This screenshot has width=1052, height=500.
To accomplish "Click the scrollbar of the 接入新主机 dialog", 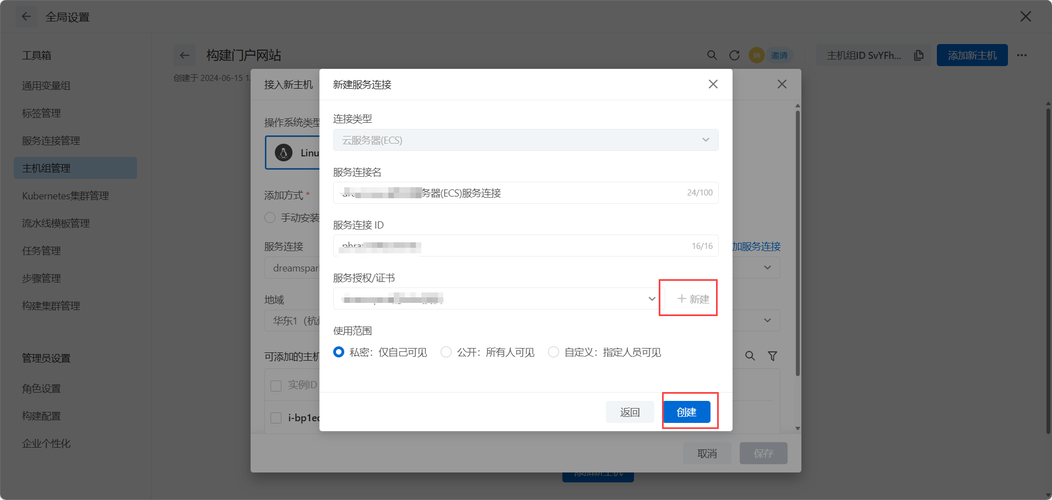I will point(796,242).
